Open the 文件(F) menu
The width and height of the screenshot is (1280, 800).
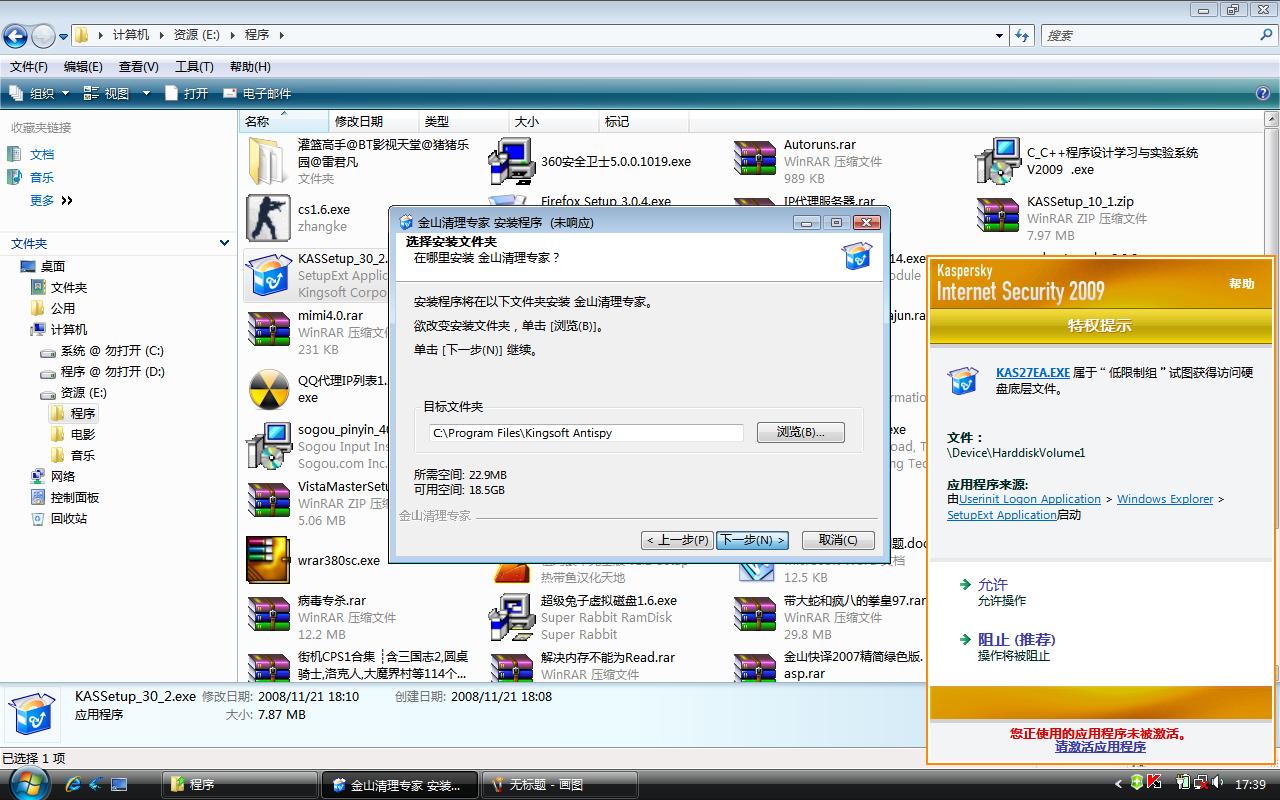(x=29, y=67)
